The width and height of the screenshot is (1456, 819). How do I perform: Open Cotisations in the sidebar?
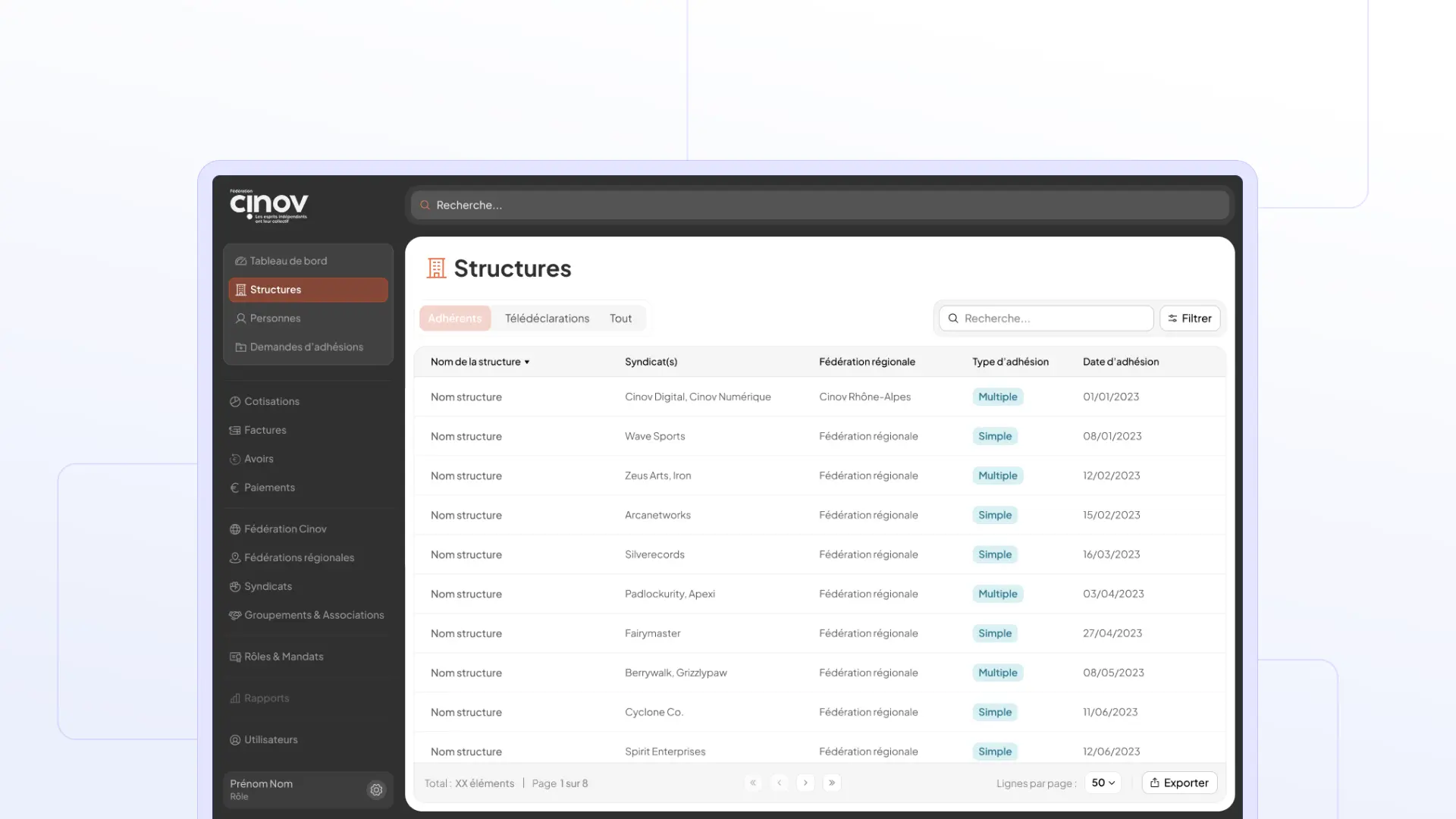coord(271,401)
